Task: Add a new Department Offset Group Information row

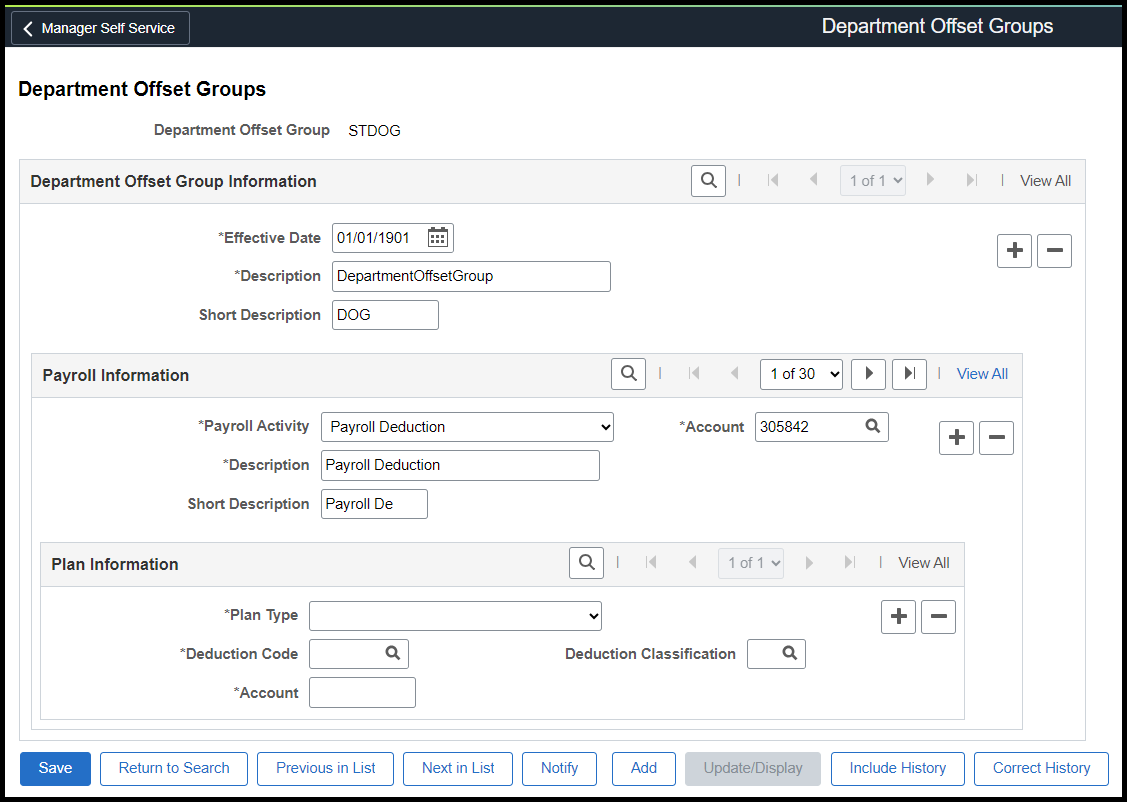Action: pyautogui.click(x=1014, y=251)
